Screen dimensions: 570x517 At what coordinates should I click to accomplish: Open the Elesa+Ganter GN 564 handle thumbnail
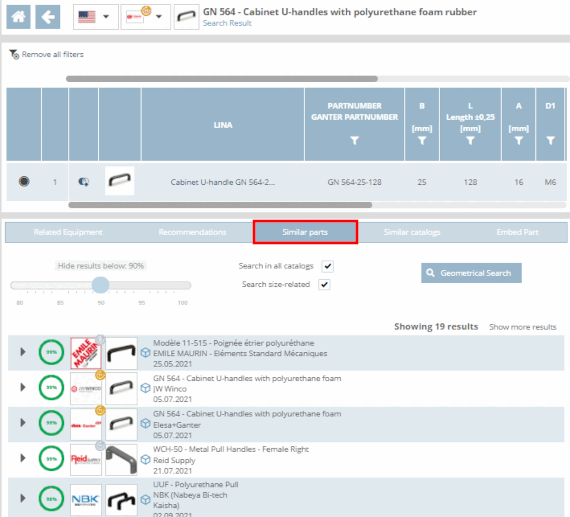(121, 424)
